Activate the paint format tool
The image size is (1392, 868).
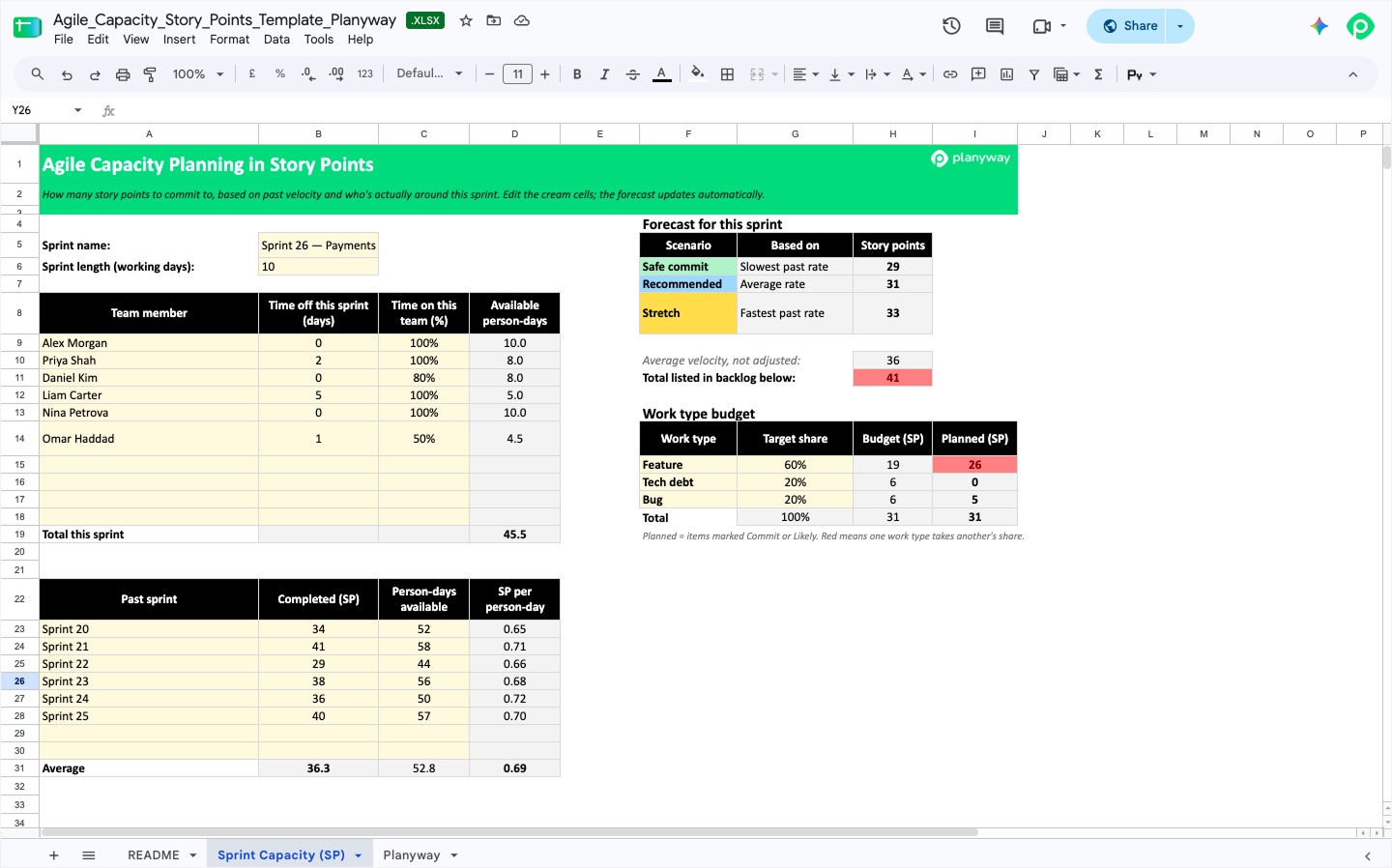pos(150,74)
